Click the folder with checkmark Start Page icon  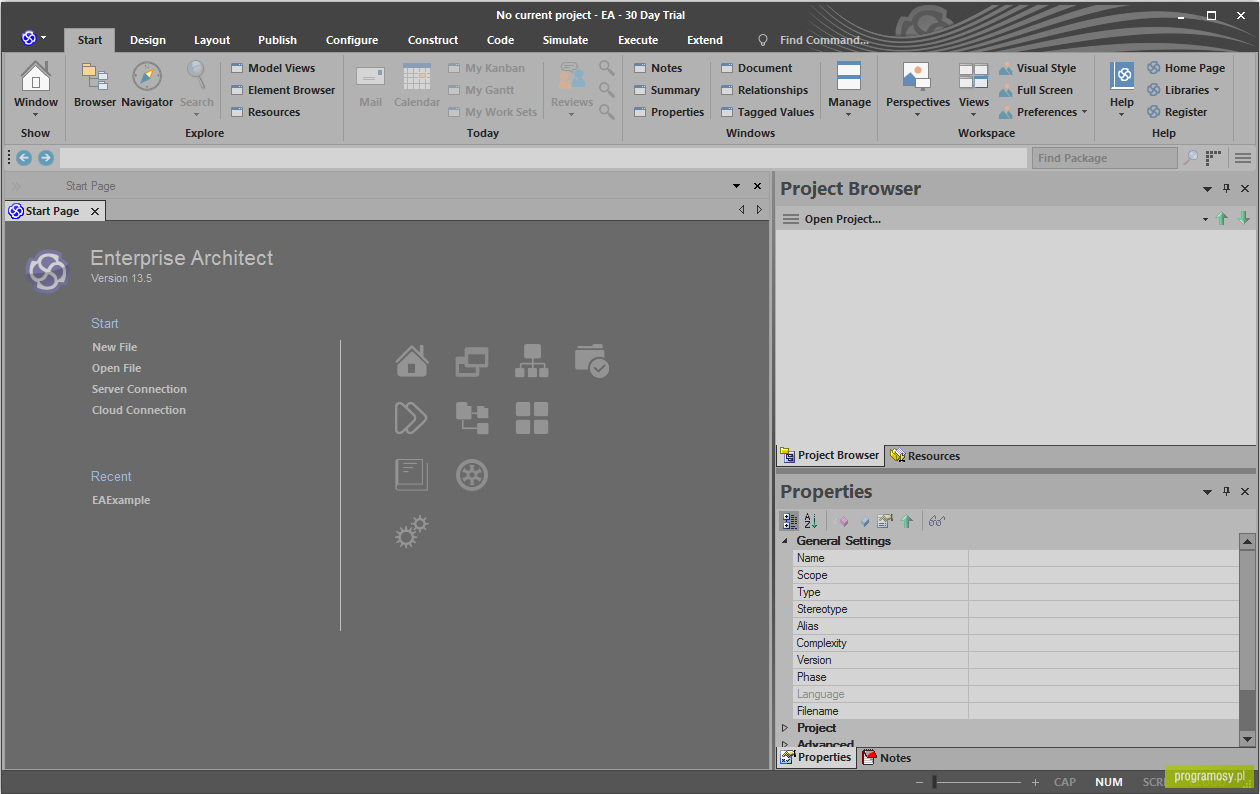point(592,360)
